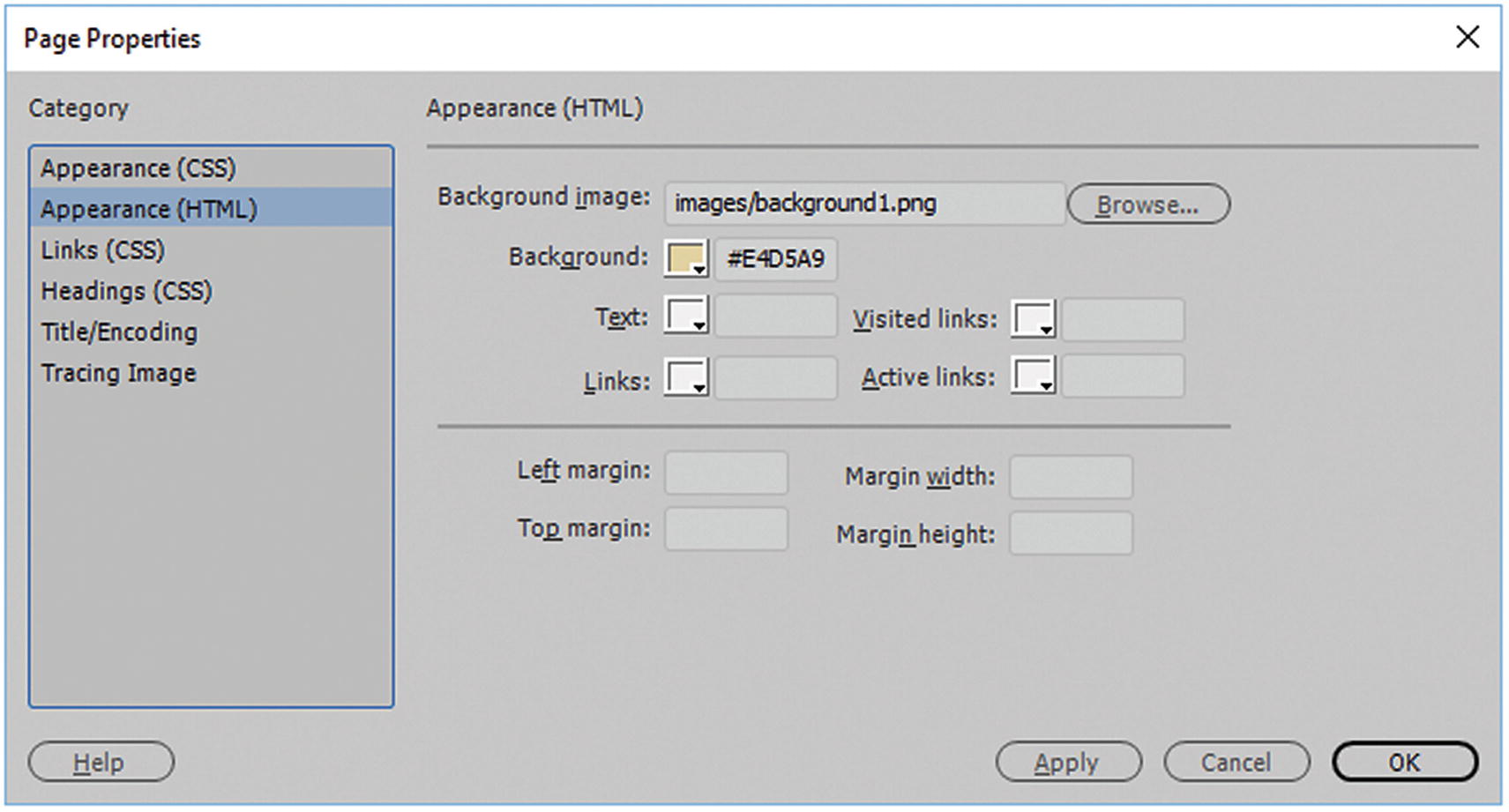Click the Margin width input field

click(x=1072, y=477)
